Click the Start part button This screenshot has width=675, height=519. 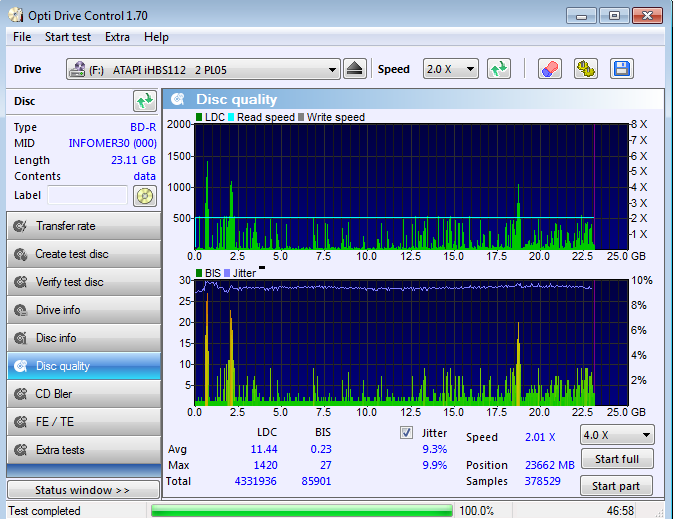coord(616,486)
